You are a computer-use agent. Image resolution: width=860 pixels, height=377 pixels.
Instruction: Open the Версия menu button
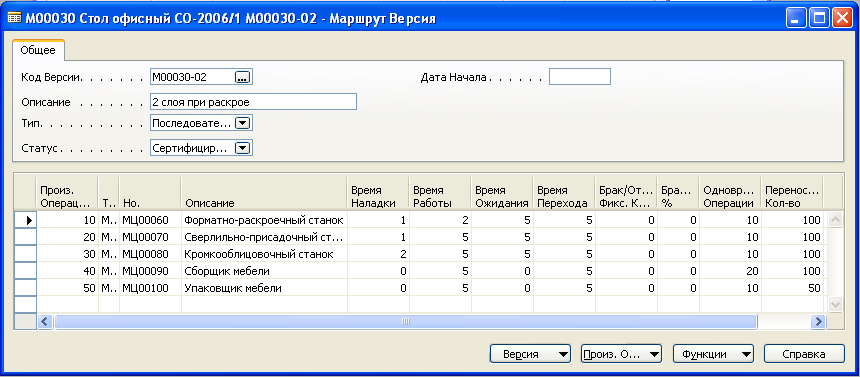530,354
